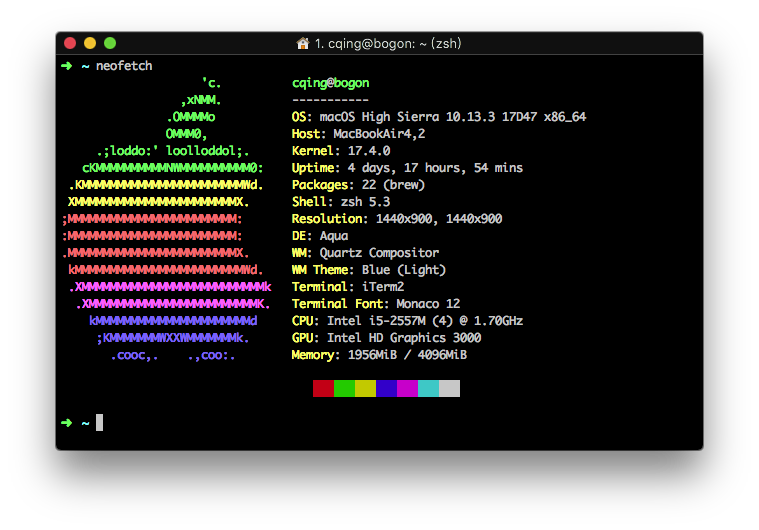Click the 'Packages: 22 (brew)' line
This screenshot has width=759, height=530.
(x=358, y=185)
